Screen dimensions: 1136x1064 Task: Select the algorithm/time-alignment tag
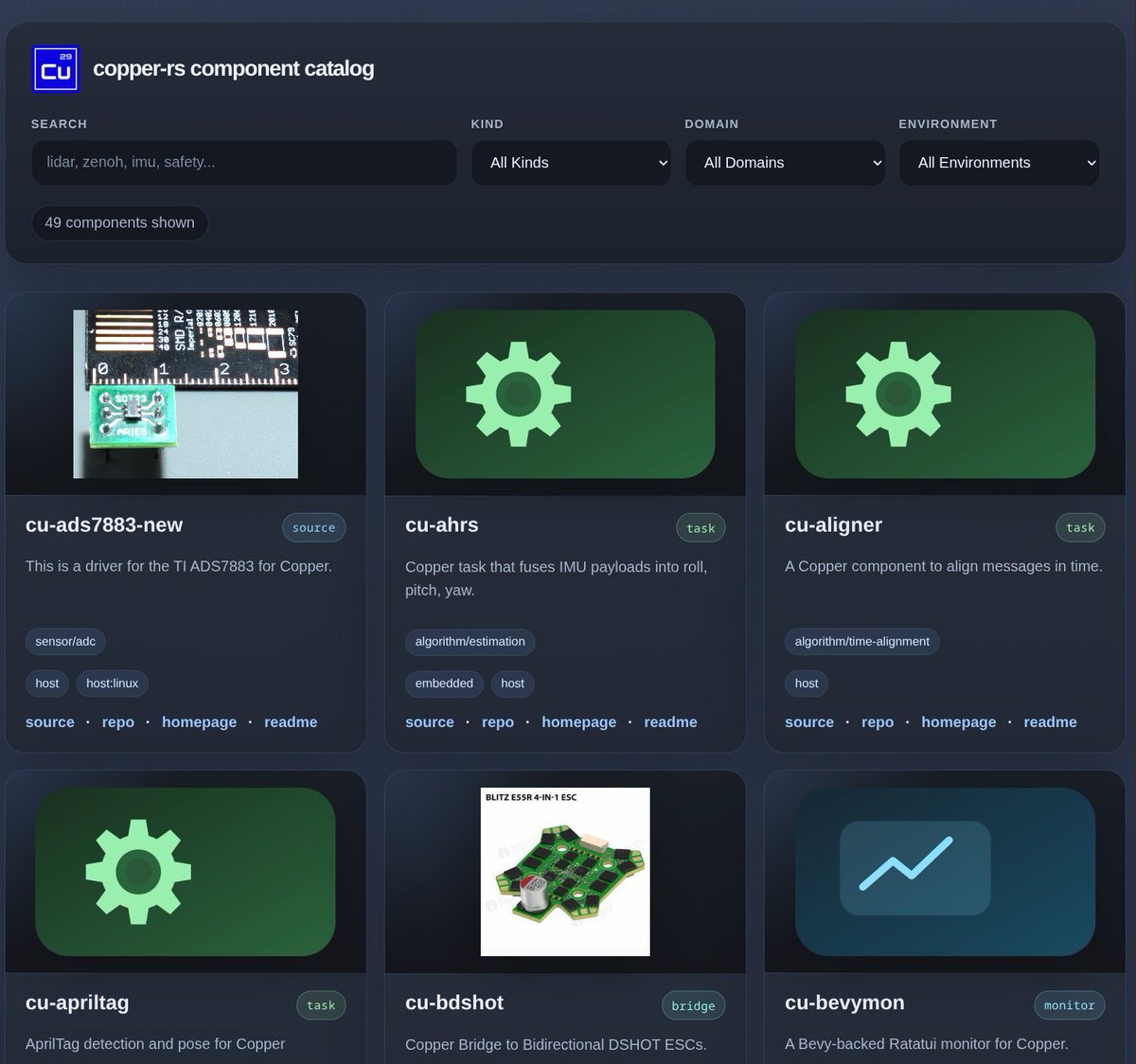(862, 642)
